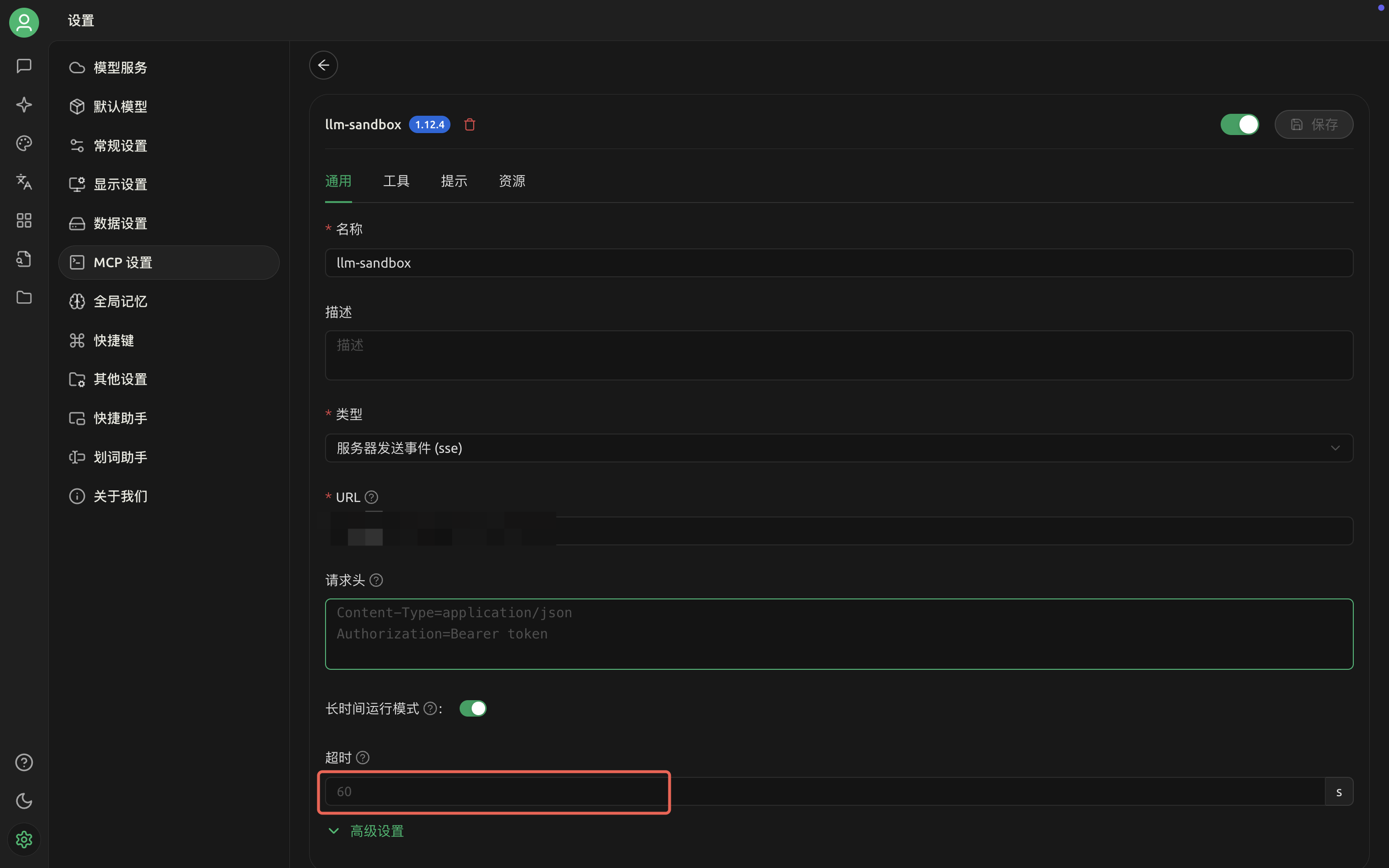This screenshot has width=1389, height=868.
Task: Open 模型服务 settings page
Action: (120, 68)
